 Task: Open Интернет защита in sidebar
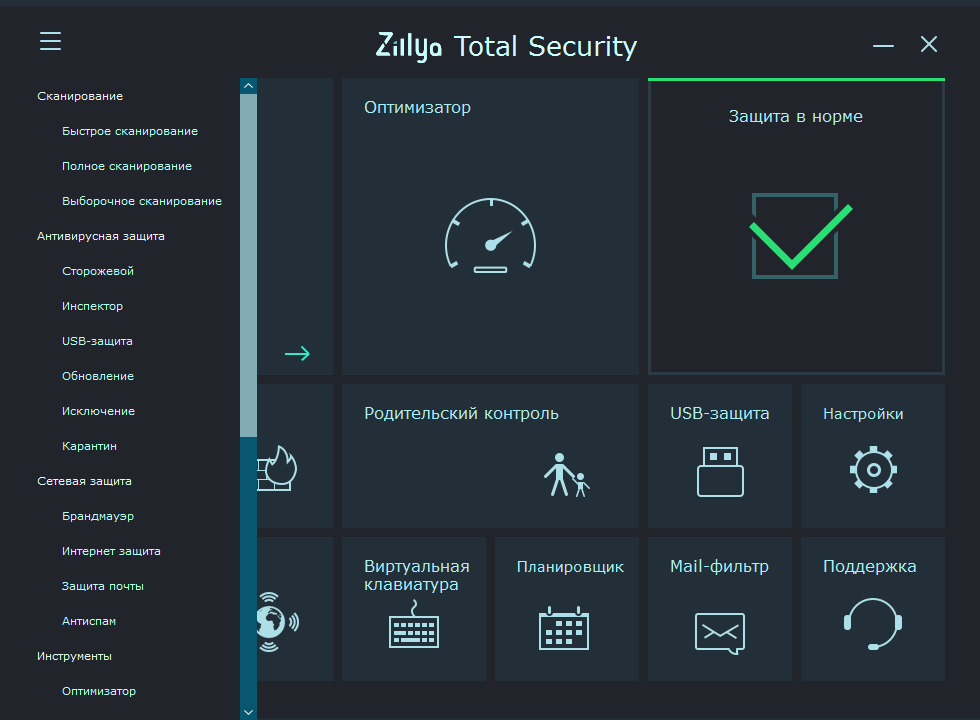pos(111,551)
